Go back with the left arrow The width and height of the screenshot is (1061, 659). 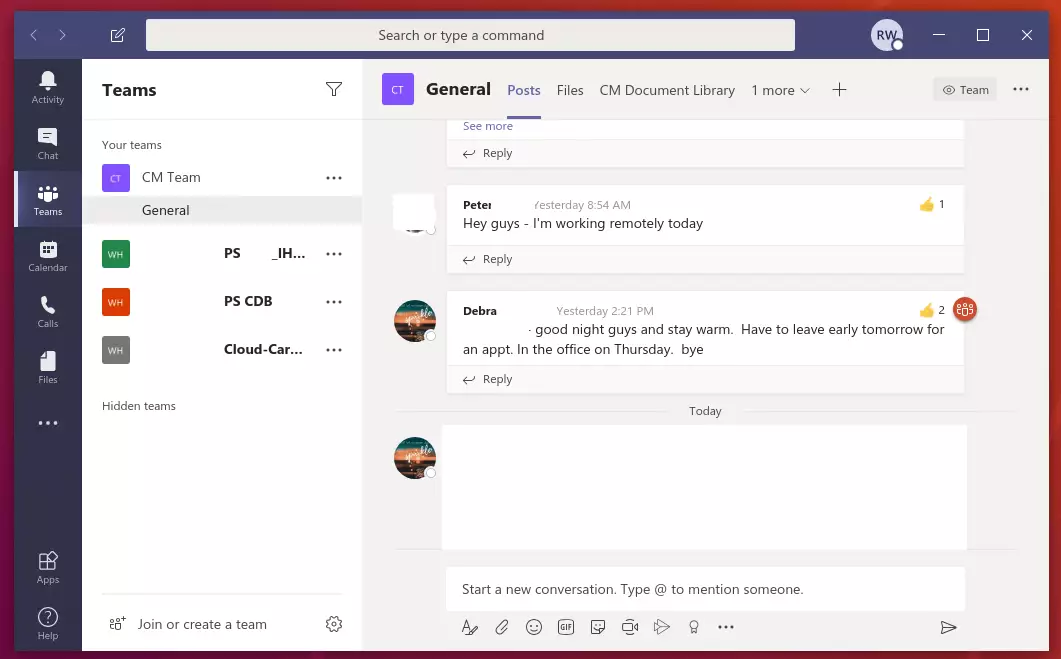coord(34,35)
